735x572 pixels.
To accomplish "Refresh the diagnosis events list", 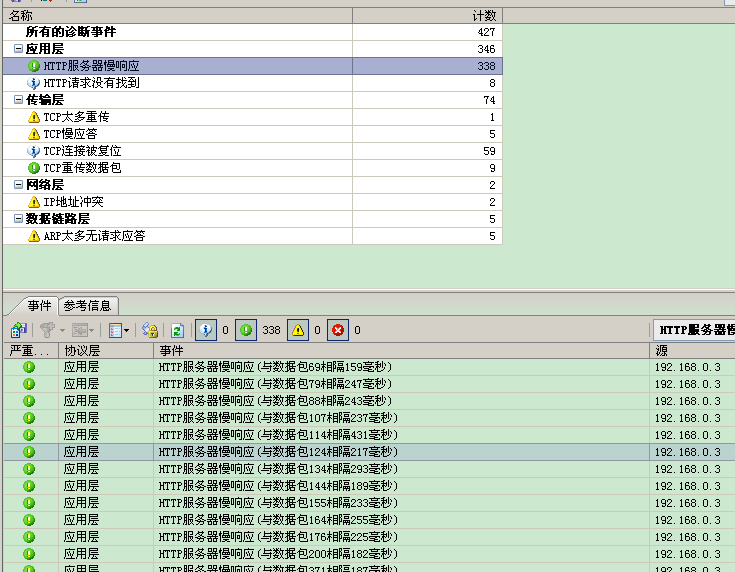I will (177, 330).
